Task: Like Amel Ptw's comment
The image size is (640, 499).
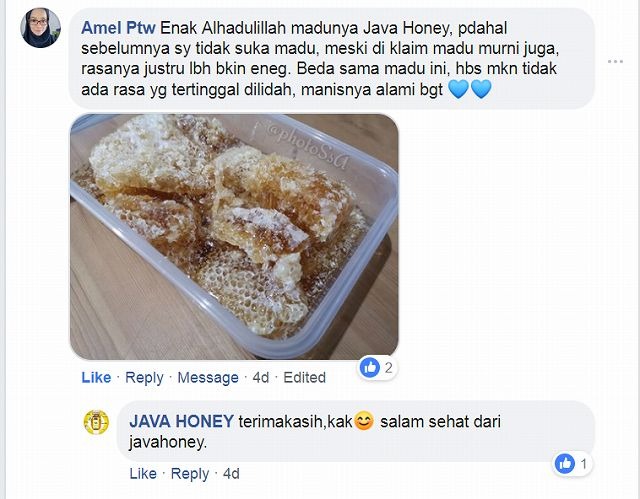Action: pyautogui.click(x=96, y=377)
